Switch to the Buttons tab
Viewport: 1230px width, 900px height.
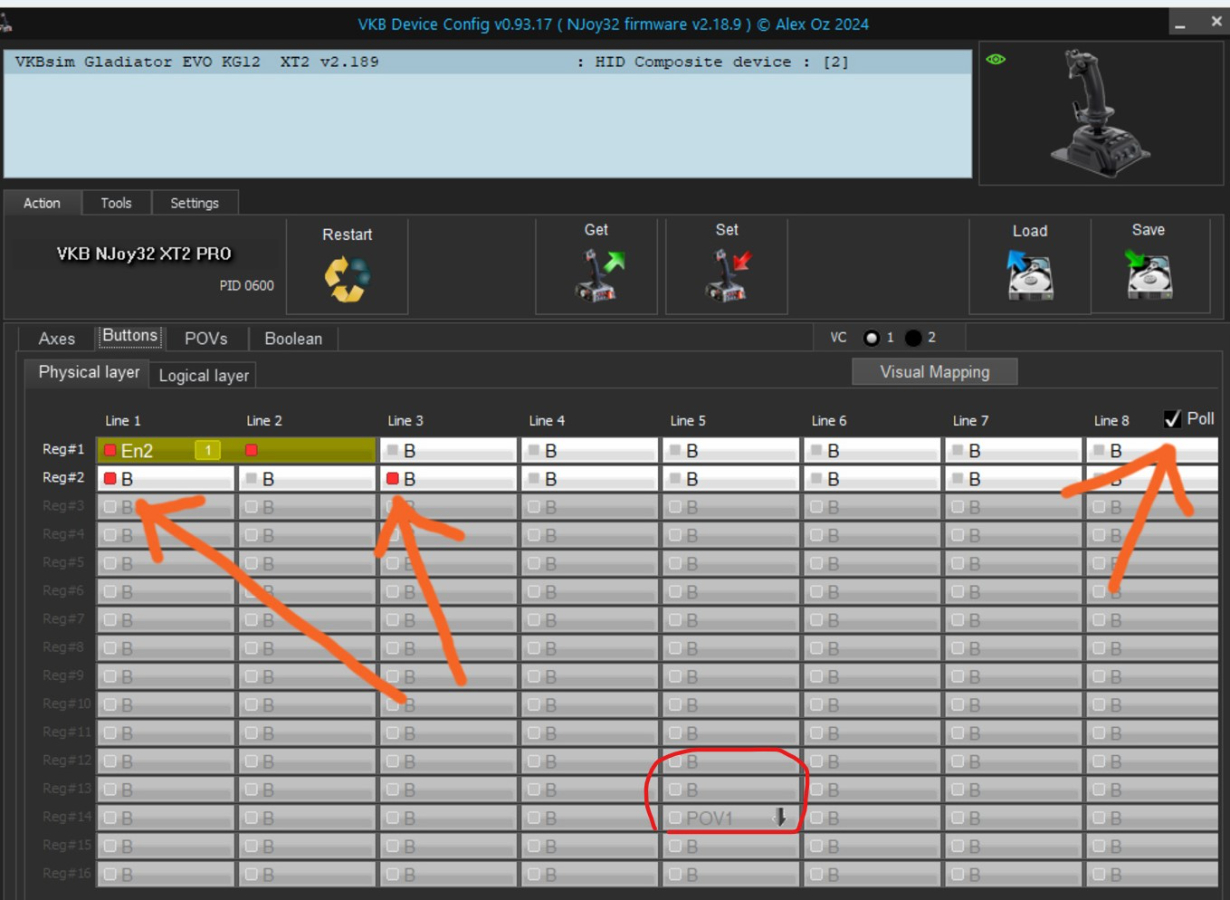pos(130,336)
